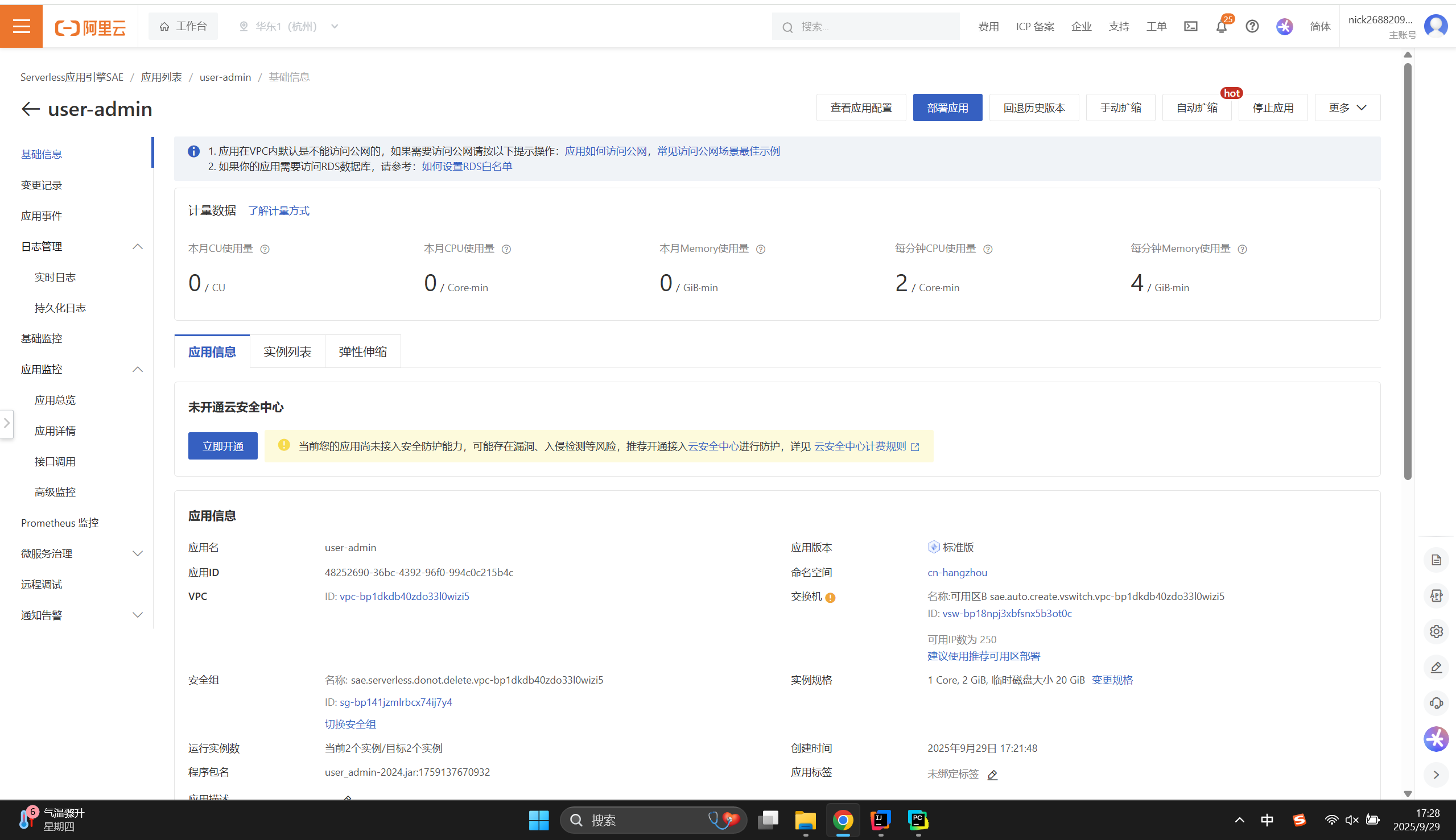Open the Cloud Shell terminal icon
Screen dimensions: 1456x840
[x=1190, y=27]
